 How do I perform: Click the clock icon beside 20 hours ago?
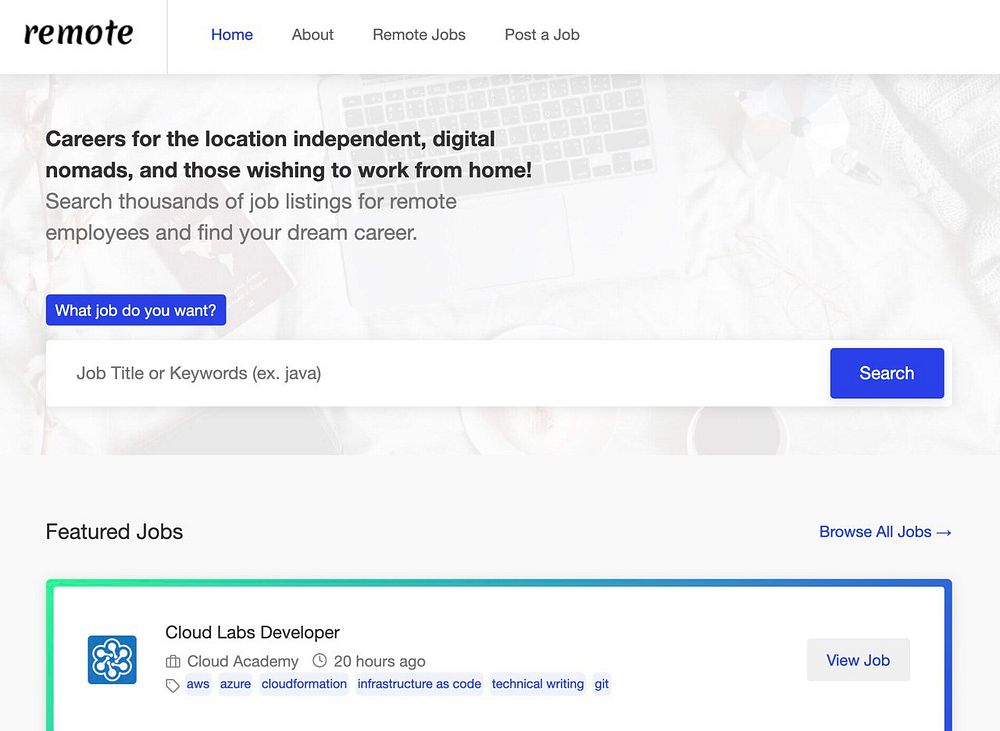[320, 661]
